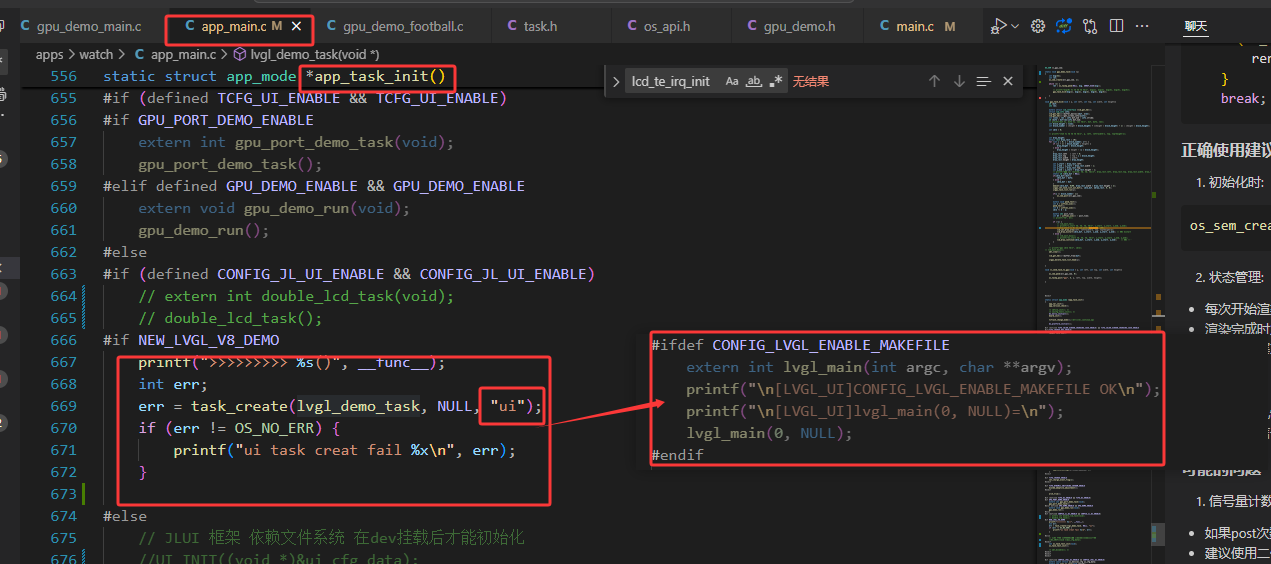Click lvgl_demo_task in the task_create call
The height and width of the screenshot is (564, 1271).
[x=360, y=406]
